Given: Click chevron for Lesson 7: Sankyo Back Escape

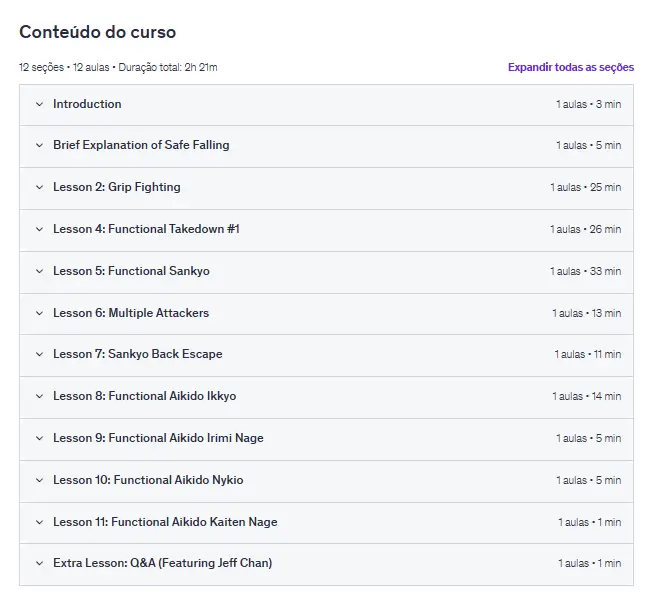Looking at the screenshot, I should (x=39, y=355).
